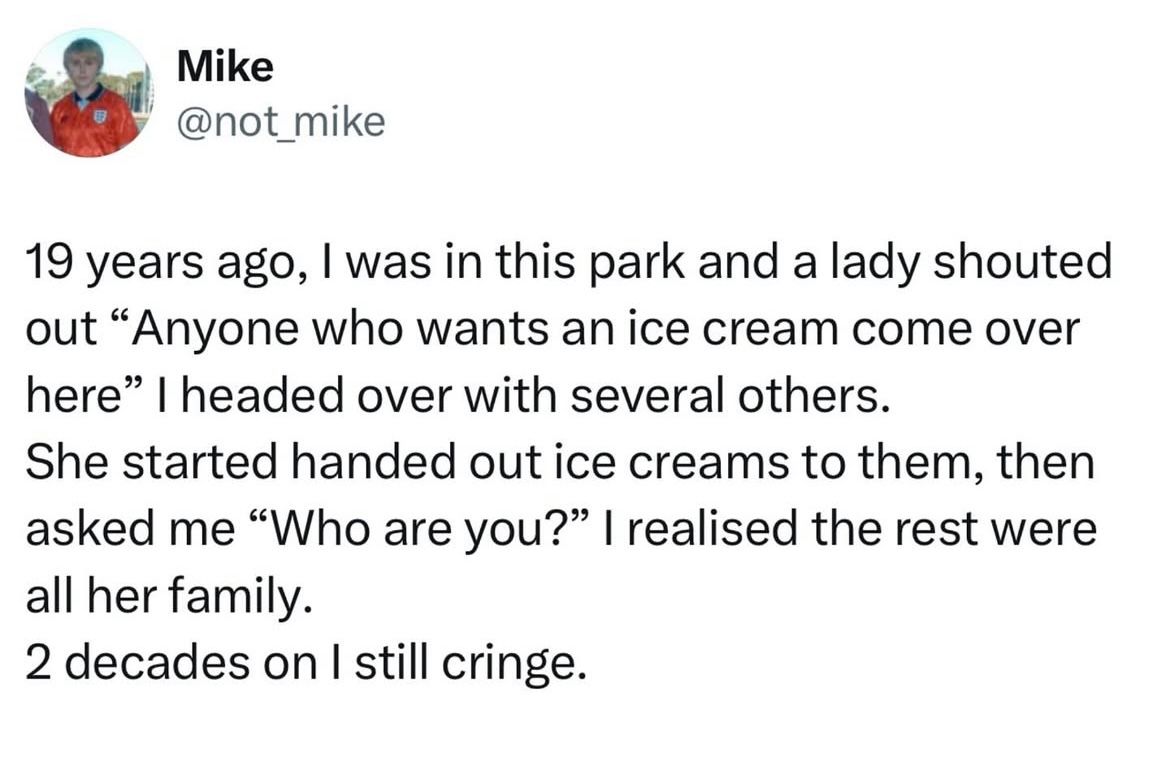Click the words "I realised"
The image size is (1170, 772).
tap(710, 530)
